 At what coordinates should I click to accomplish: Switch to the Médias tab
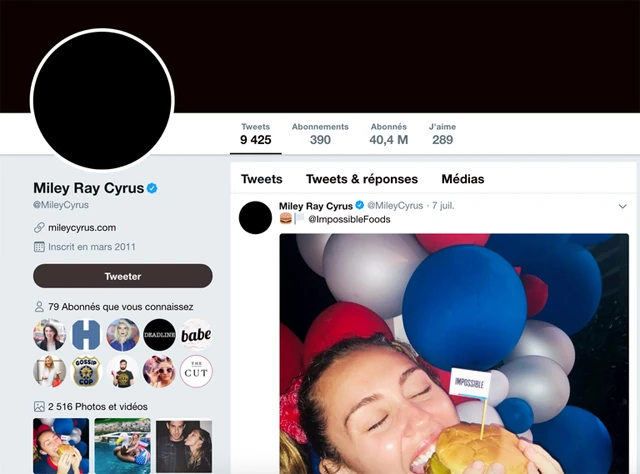coord(462,179)
